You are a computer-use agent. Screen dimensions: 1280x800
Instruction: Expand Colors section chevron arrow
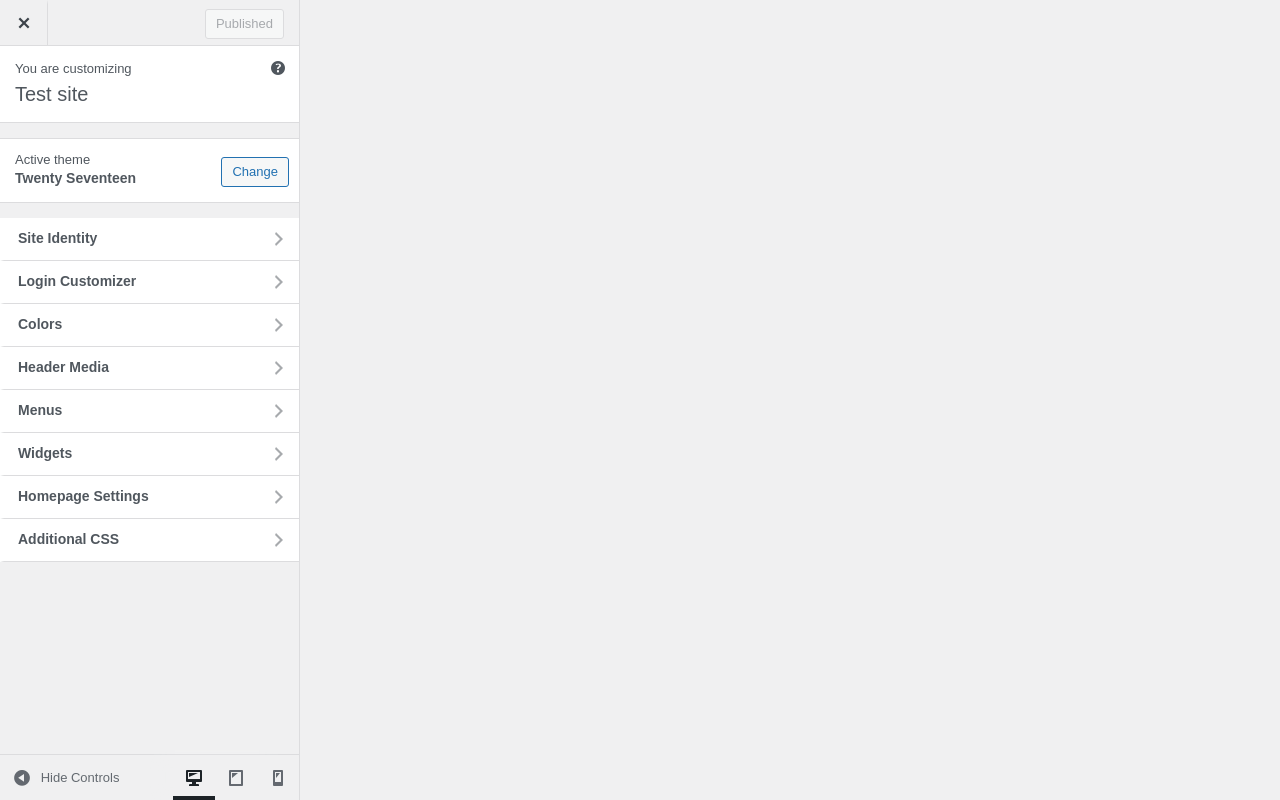click(x=279, y=325)
